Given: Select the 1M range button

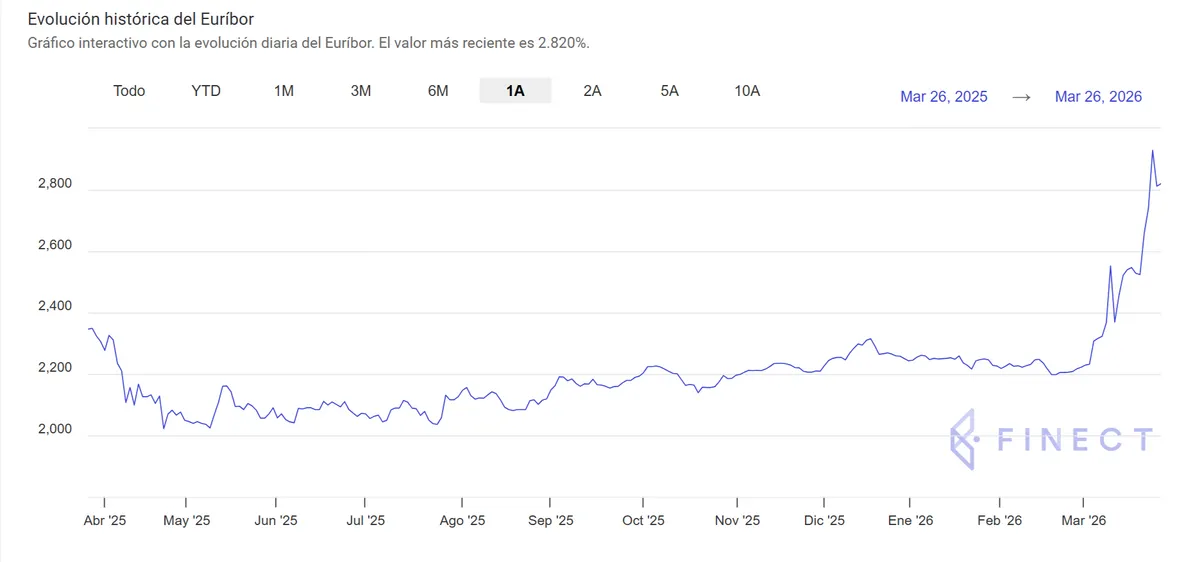Looking at the screenshot, I should [x=284, y=91].
